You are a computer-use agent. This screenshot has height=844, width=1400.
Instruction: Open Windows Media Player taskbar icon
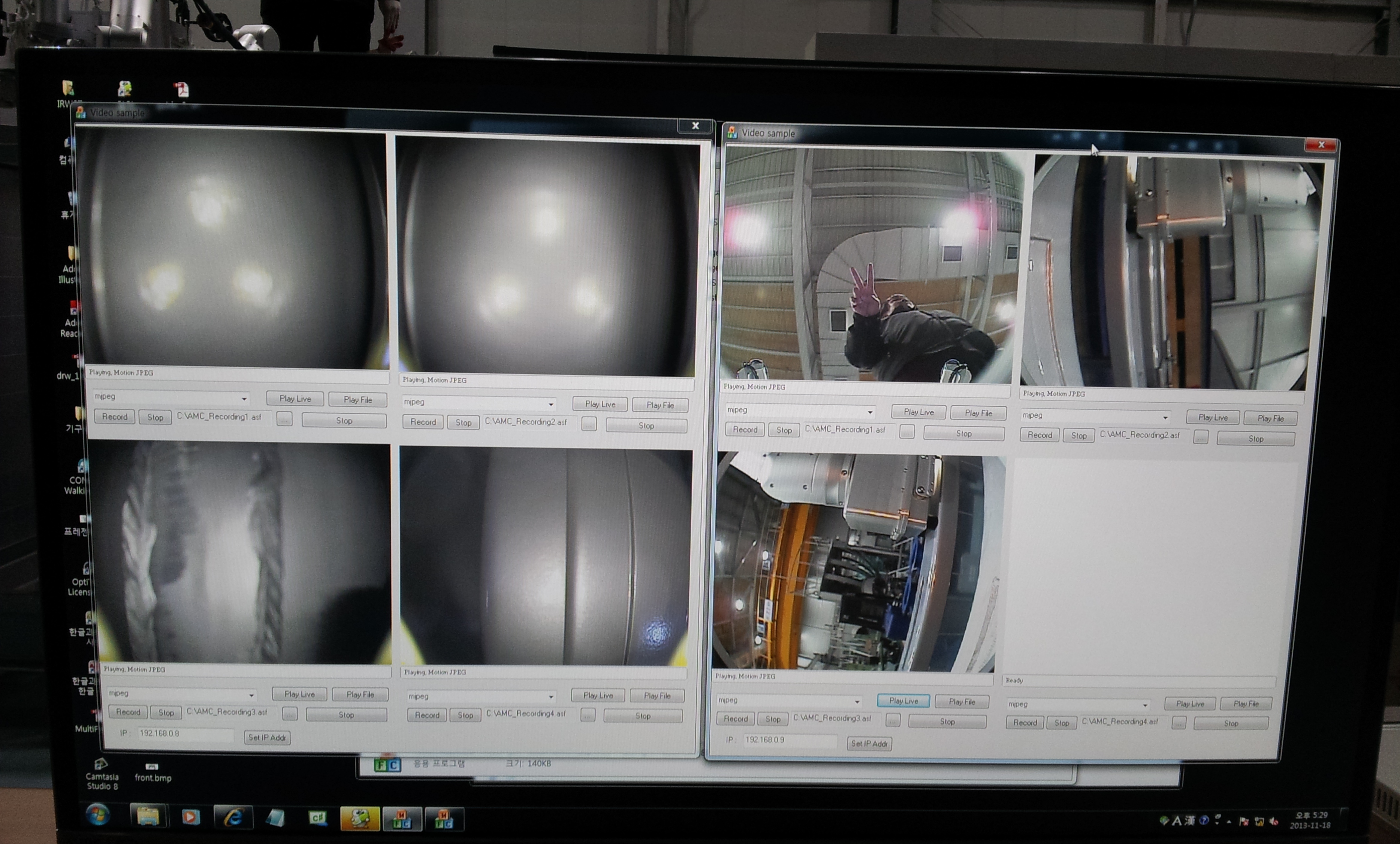[x=190, y=817]
